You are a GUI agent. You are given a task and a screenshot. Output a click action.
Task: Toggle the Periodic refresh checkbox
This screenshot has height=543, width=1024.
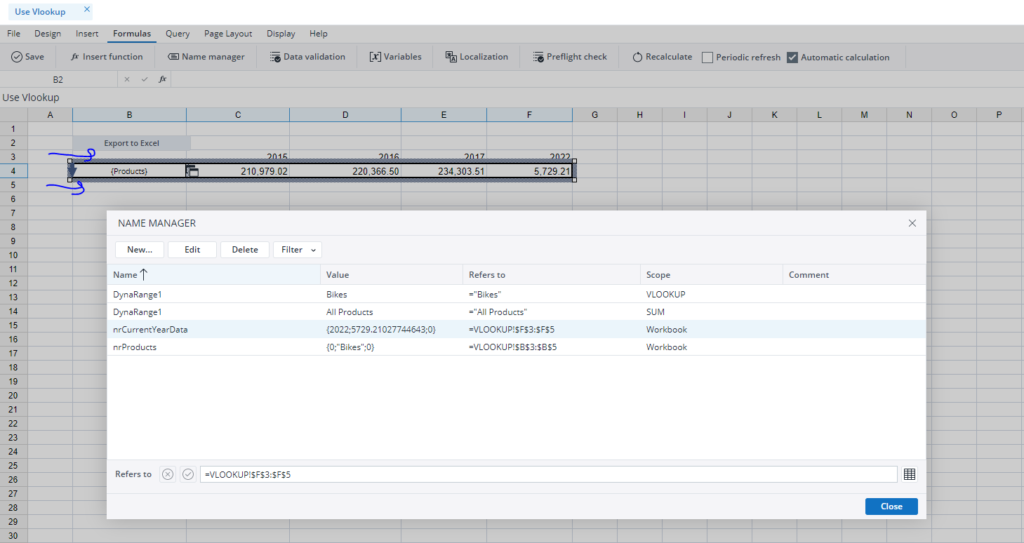pyautogui.click(x=707, y=58)
